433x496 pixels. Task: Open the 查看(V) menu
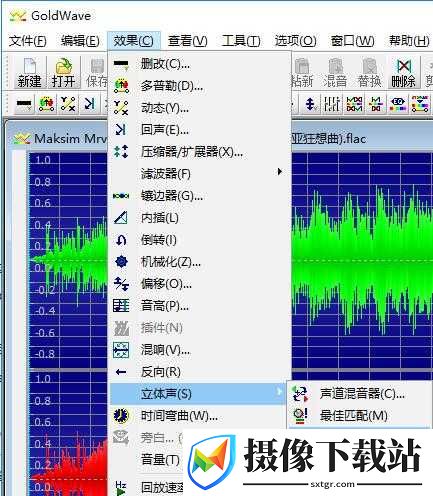pos(188,41)
